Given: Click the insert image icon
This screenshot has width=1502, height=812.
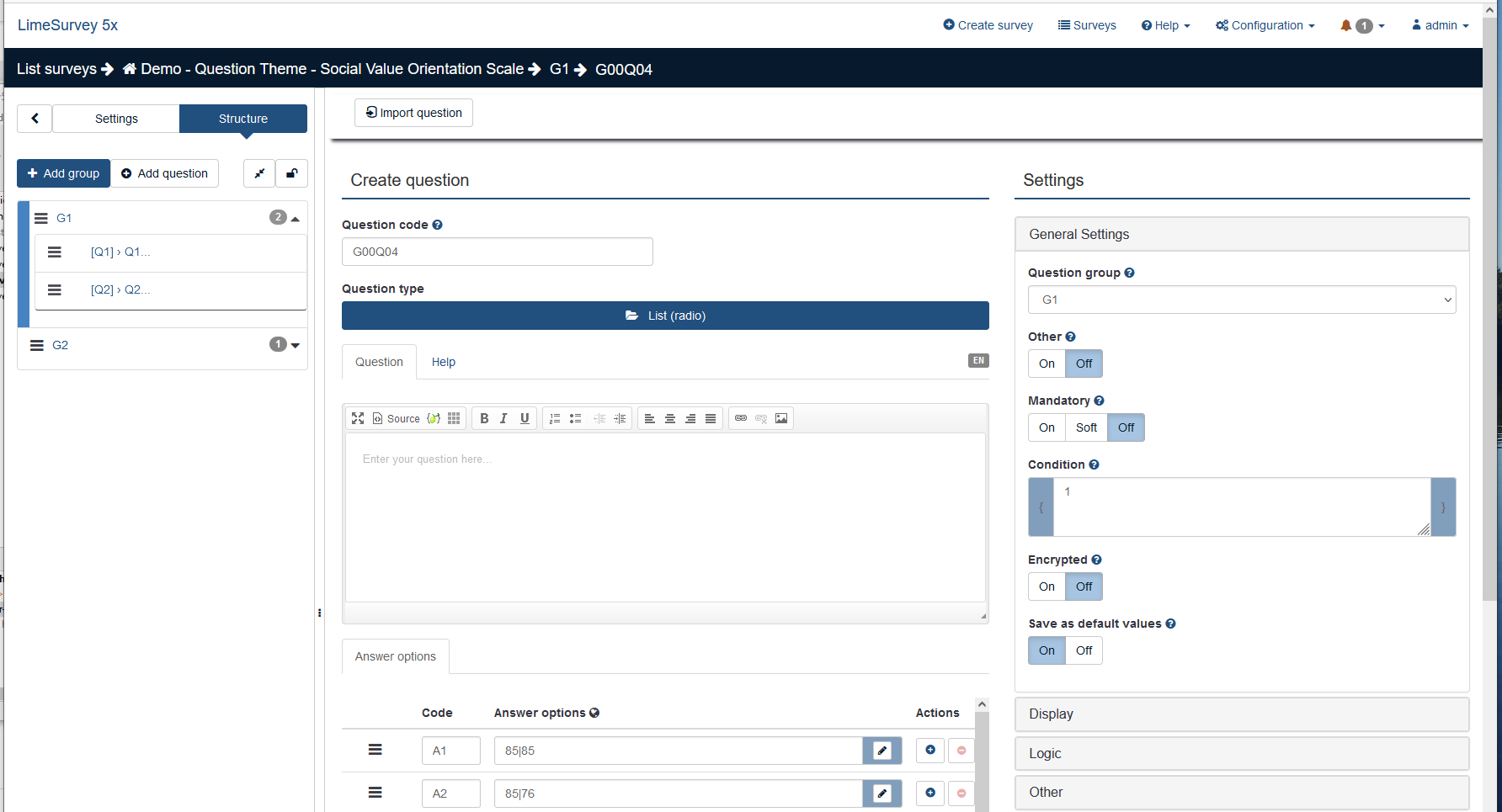Looking at the screenshot, I should pos(781,418).
